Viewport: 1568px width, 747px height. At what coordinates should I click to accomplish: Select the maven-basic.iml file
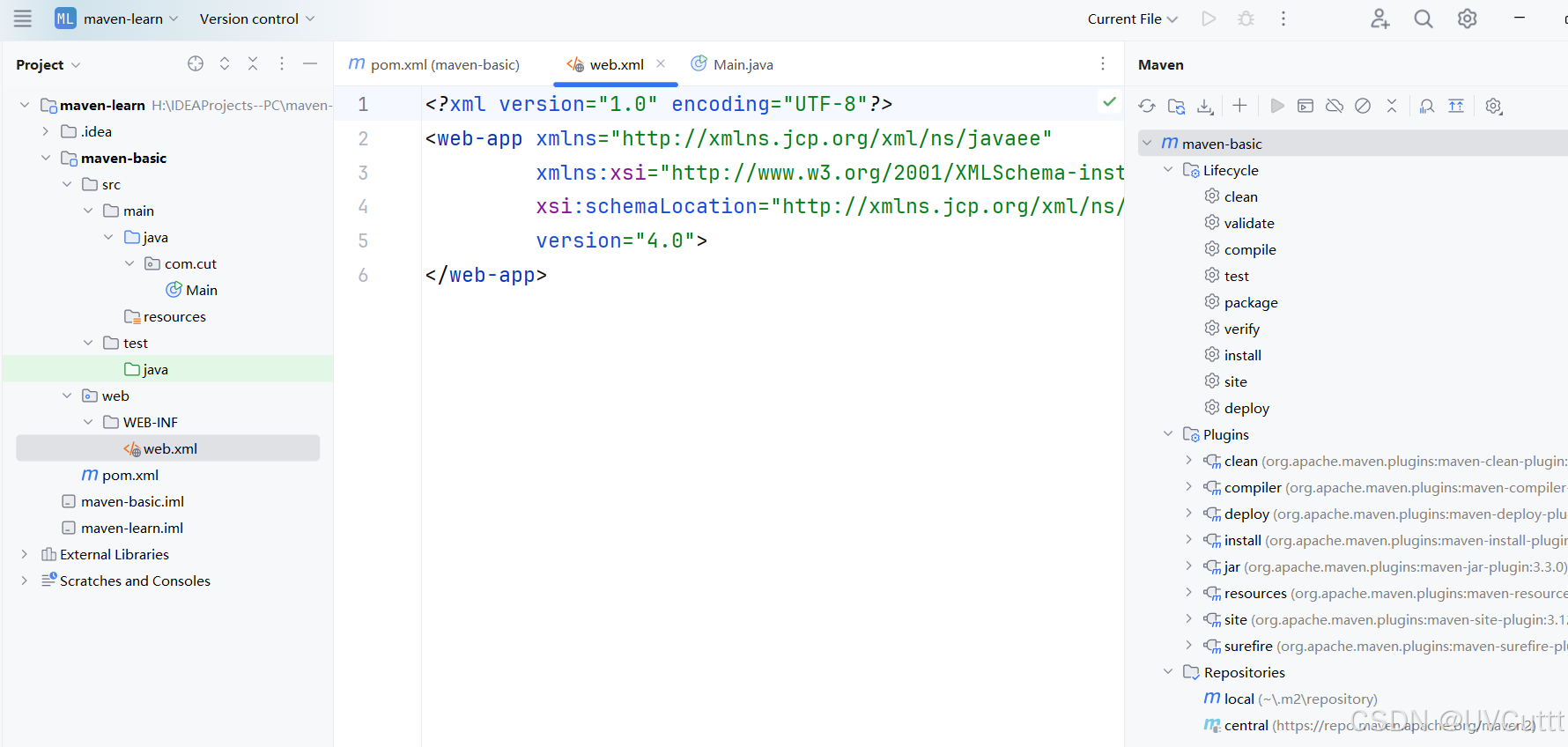pos(123,501)
